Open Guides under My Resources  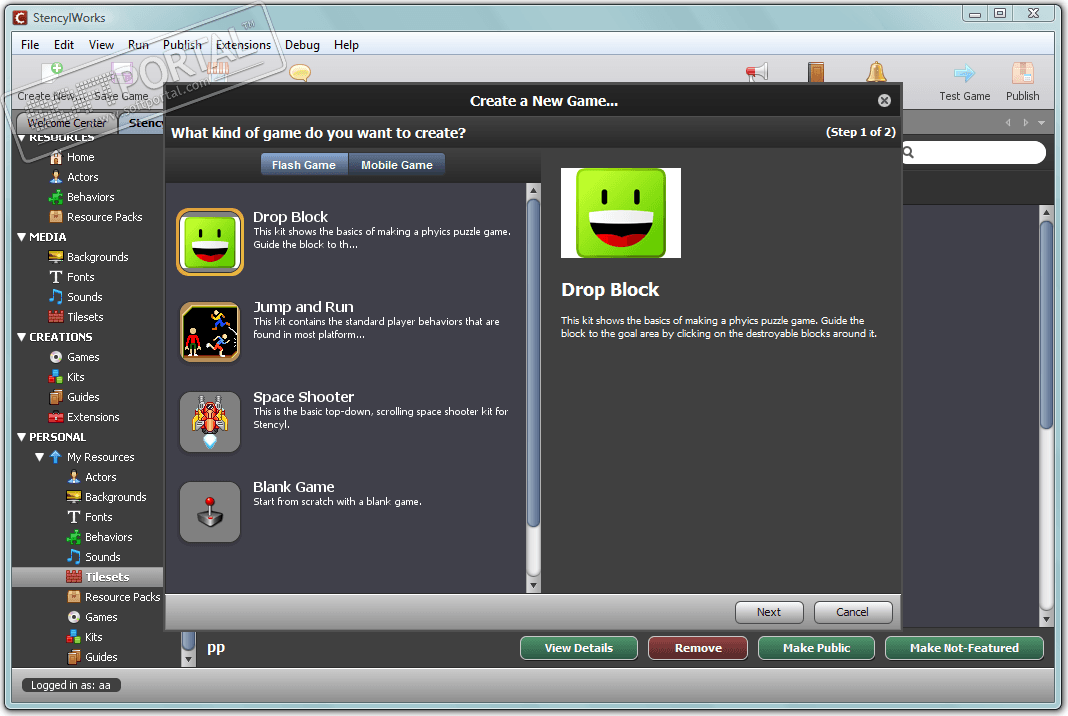[x=101, y=657]
